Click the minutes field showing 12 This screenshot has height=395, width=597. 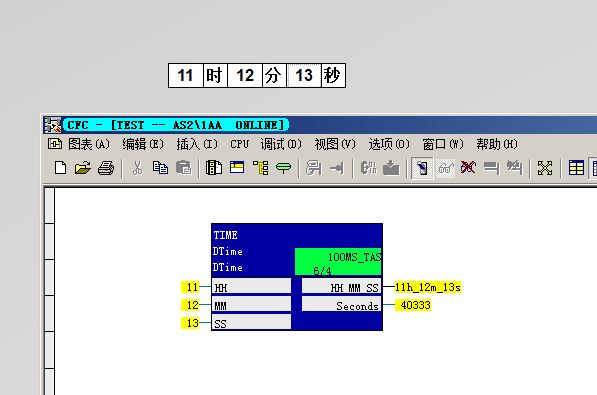tap(245, 75)
